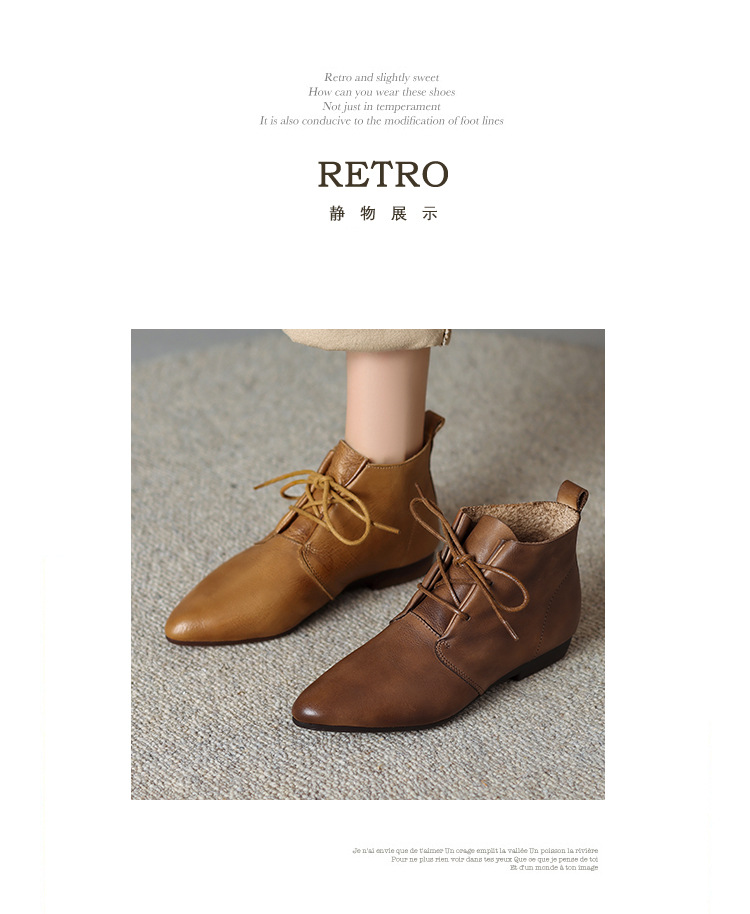Click the heel pull tab on the tan boot

pyautogui.click(x=434, y=426)
